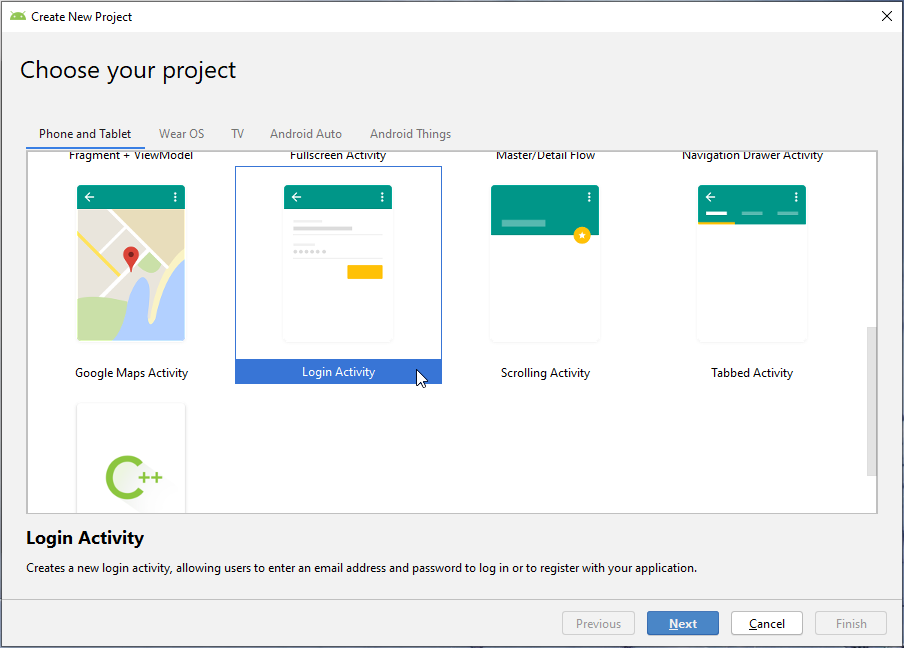Pick the Tabbed Activity template thumbnail
The width and height of the screenshot is (904, 648).
[x=752, y=263]
